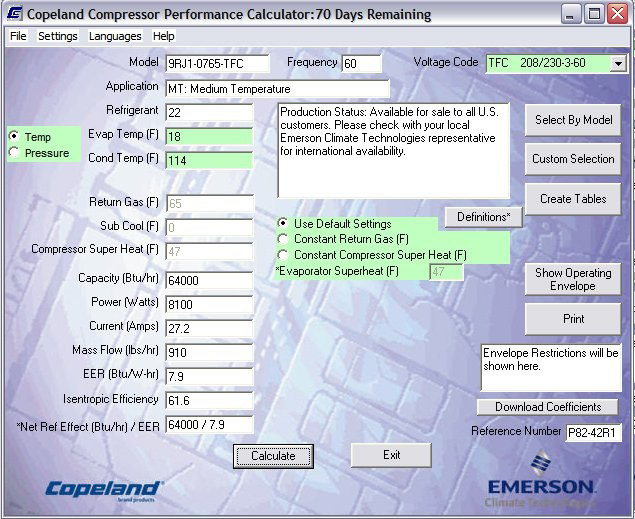635x519 pixels.
Task: Click the Copeland app icon in title bar
Action: coord(15,13)
